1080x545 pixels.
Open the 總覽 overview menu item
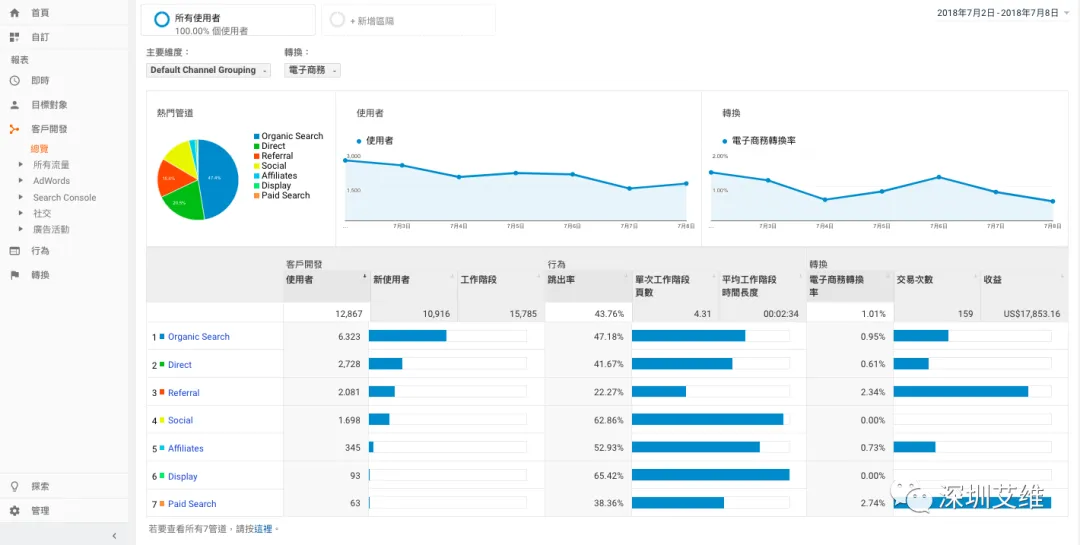click(x=40, y=149)
